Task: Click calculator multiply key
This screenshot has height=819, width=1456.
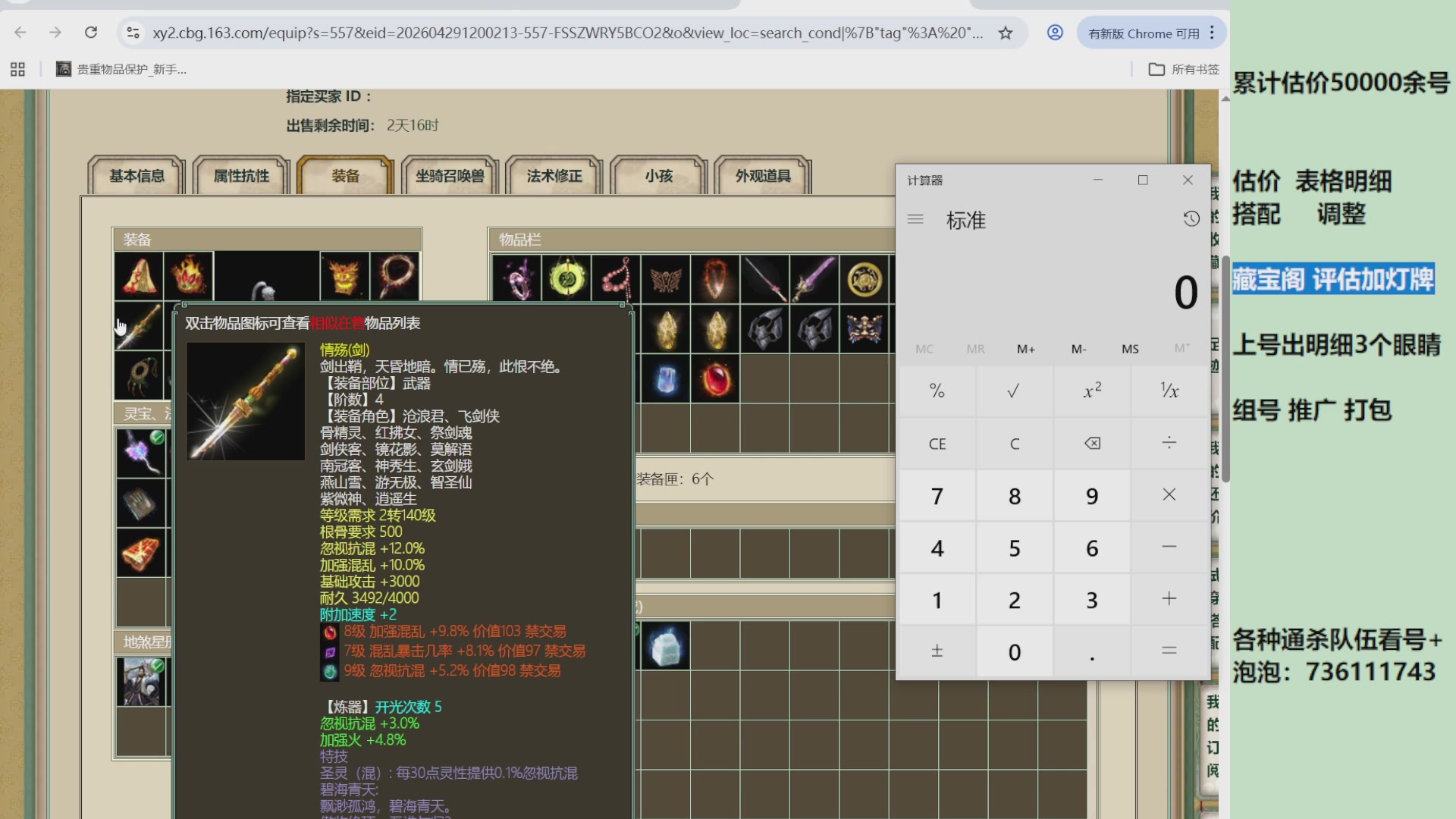Action: [1169, 495]
